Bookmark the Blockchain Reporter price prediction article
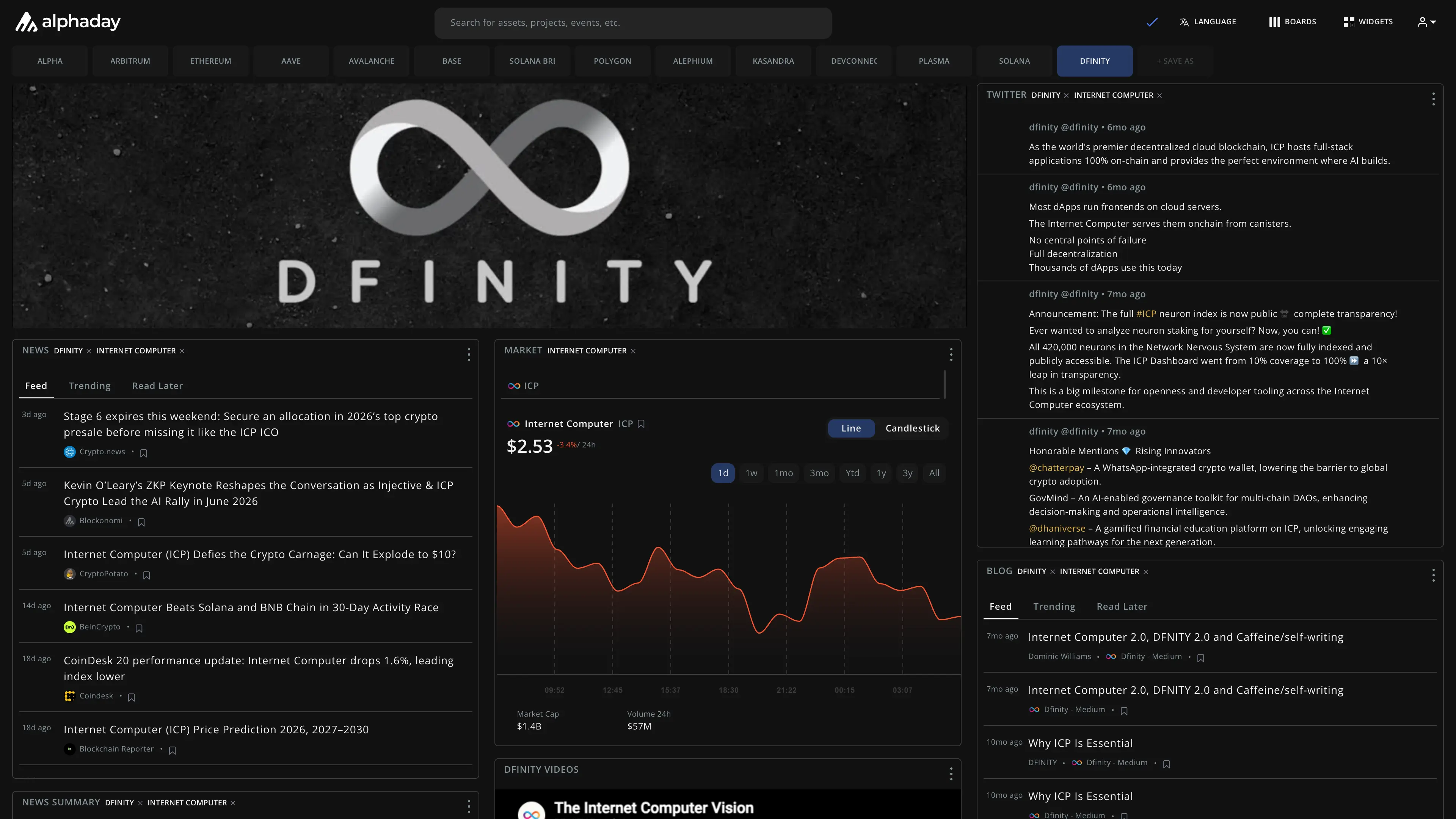Image resolution: width=1456 pixels, height=819 pixels. coord(173,751)
